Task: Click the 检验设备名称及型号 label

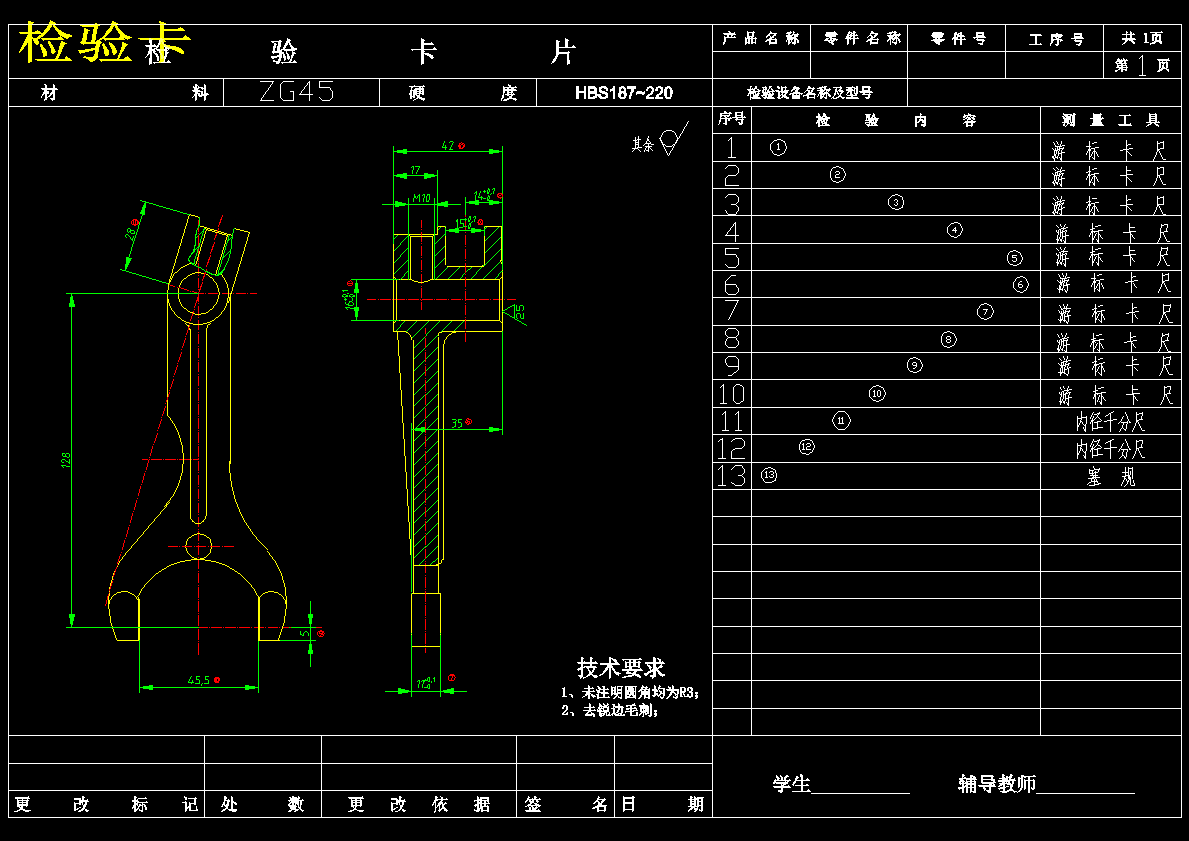Action: tap(810, 93)
